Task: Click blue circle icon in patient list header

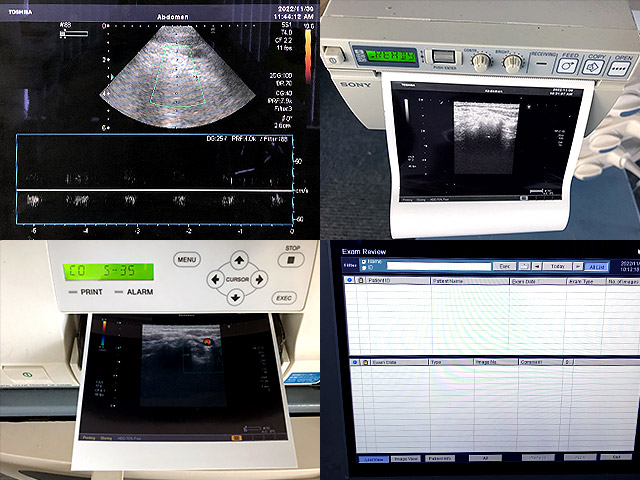Action: [x=349, y=280]
